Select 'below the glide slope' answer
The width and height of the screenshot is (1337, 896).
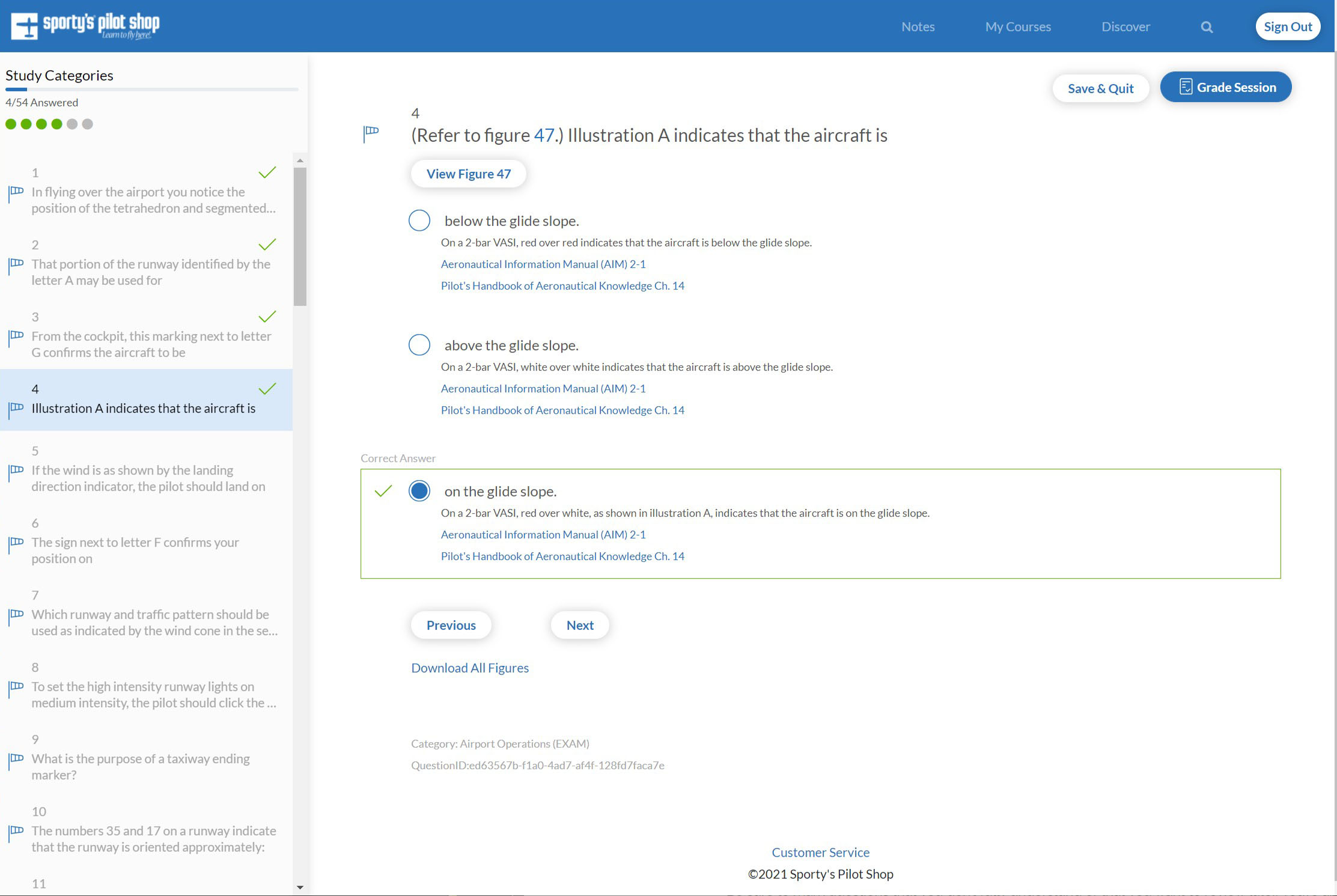tap(419, 221)
